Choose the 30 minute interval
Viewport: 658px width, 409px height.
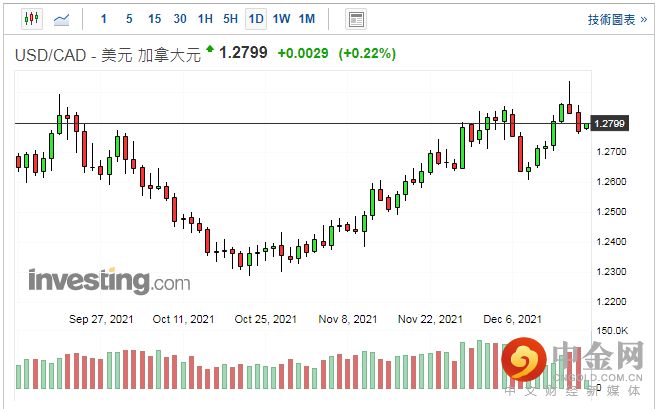(x=180, y=19)
